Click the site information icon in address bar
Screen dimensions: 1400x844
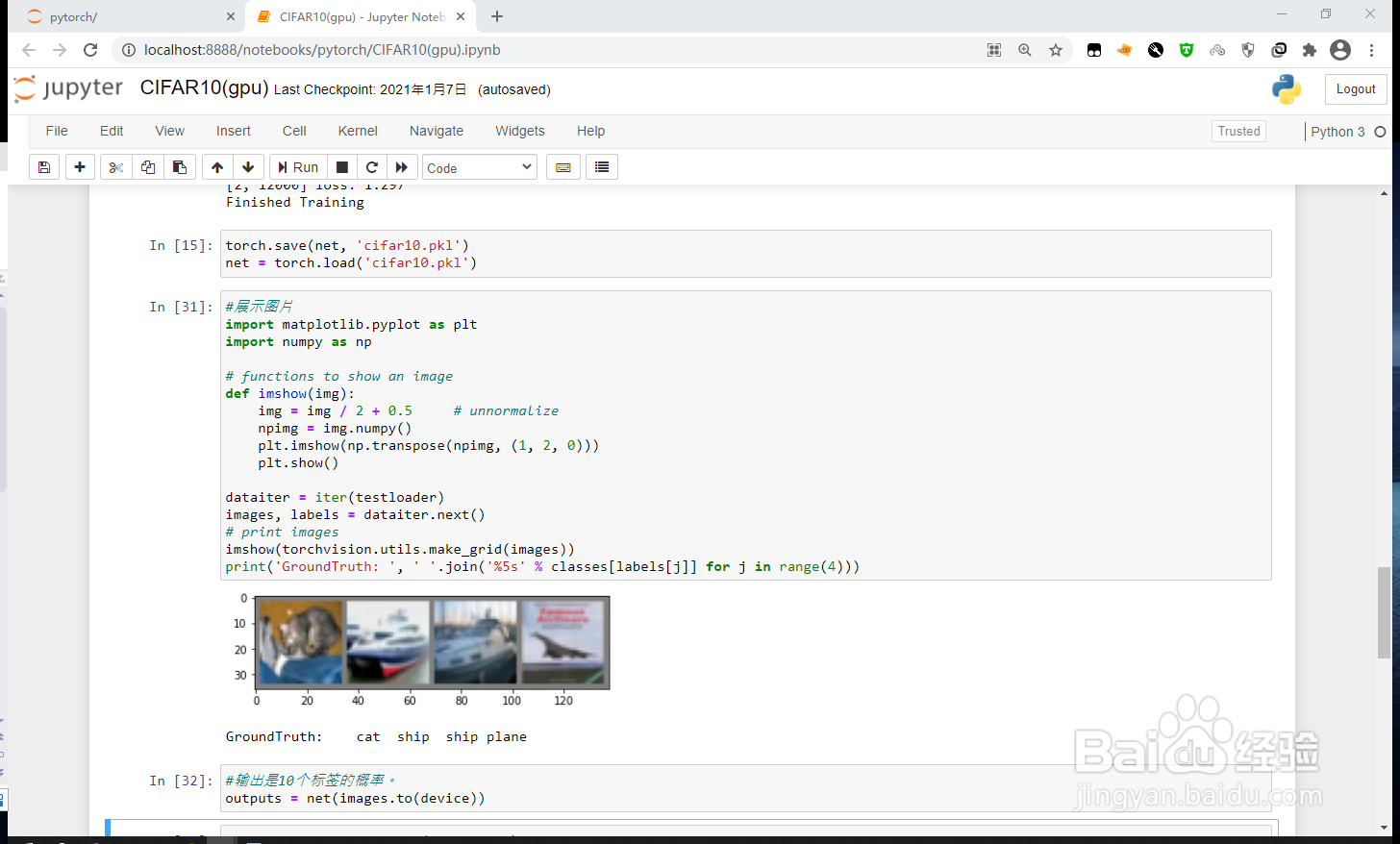click(129, 50)
